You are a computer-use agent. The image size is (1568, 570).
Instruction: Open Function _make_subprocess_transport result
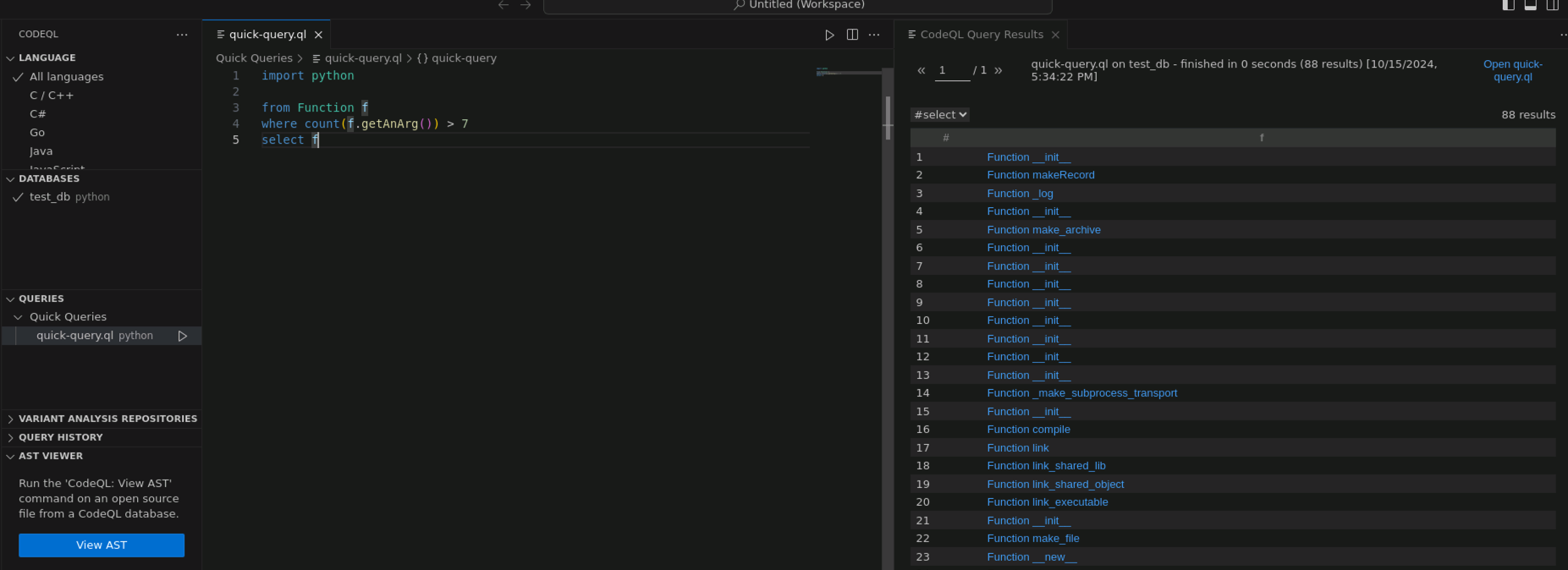pyautogui.click(x=1081, y=393)
